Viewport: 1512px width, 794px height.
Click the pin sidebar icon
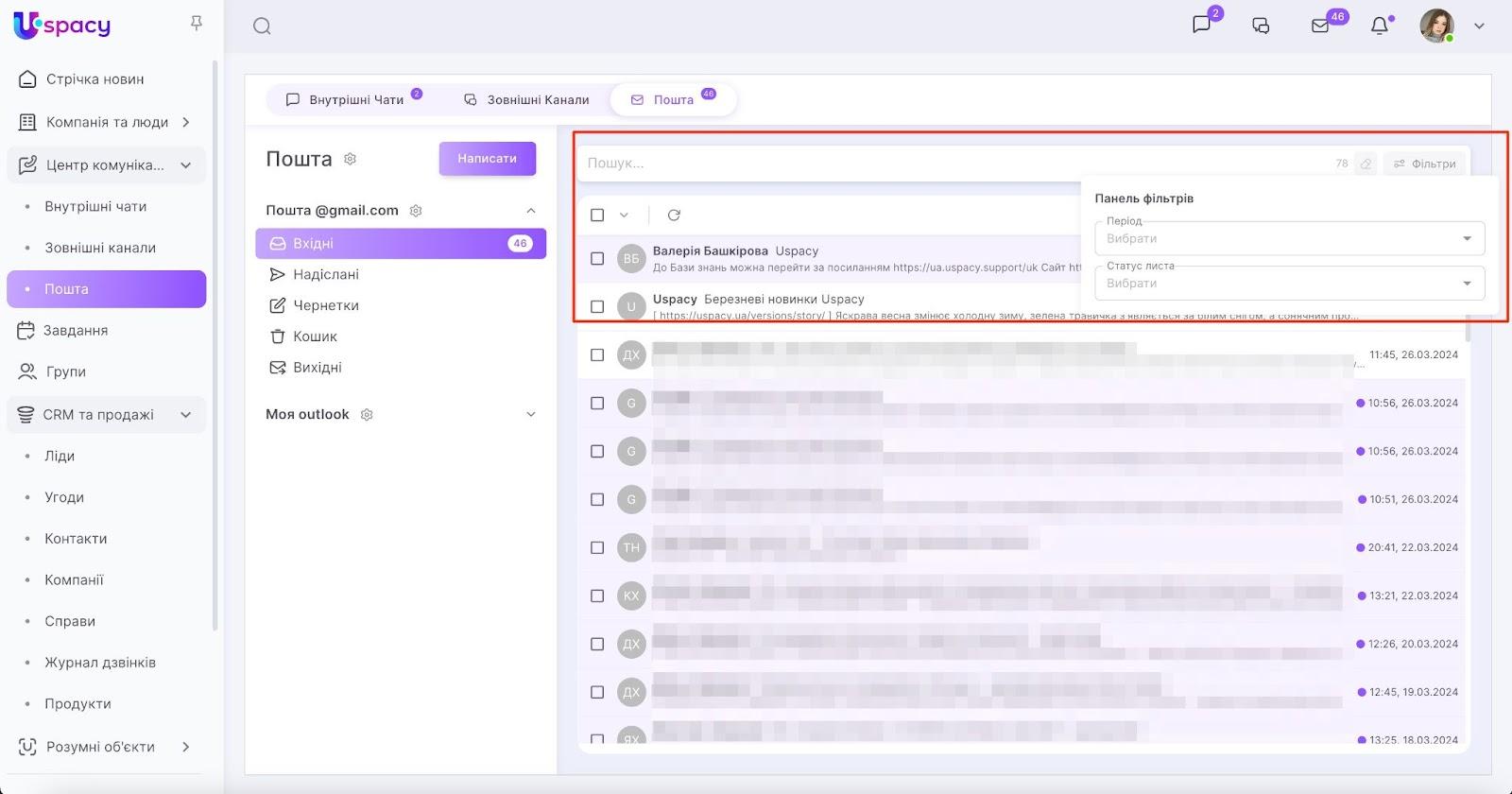[197, 23]
